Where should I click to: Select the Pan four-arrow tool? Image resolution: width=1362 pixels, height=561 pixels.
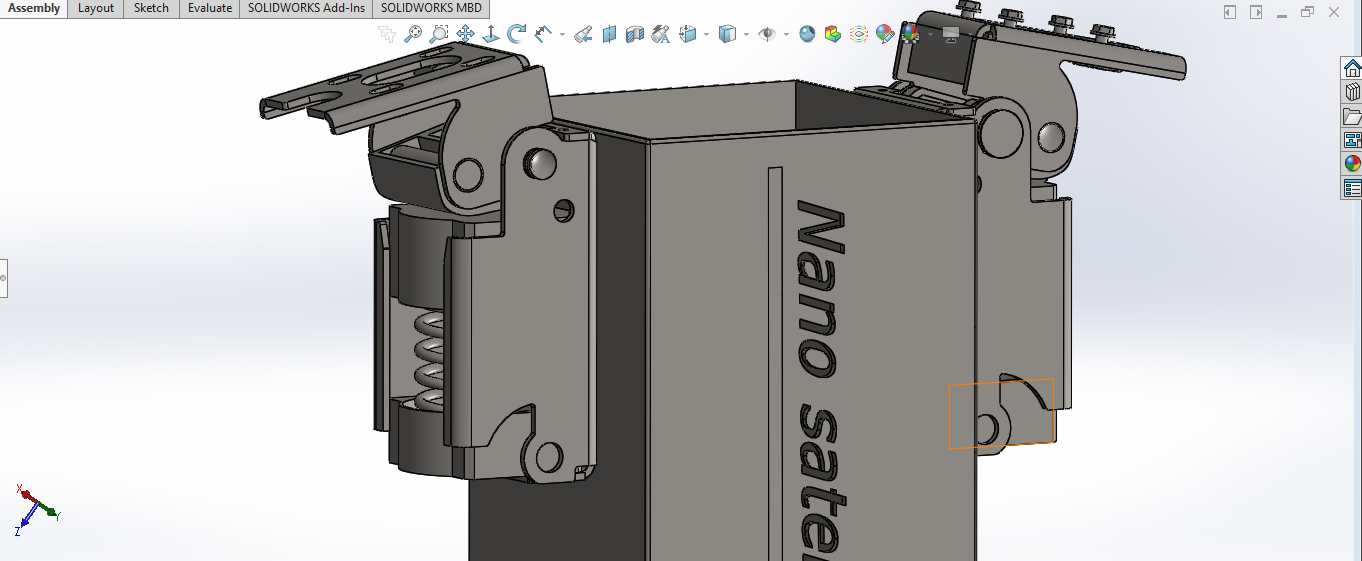click(x=465, y=34)
